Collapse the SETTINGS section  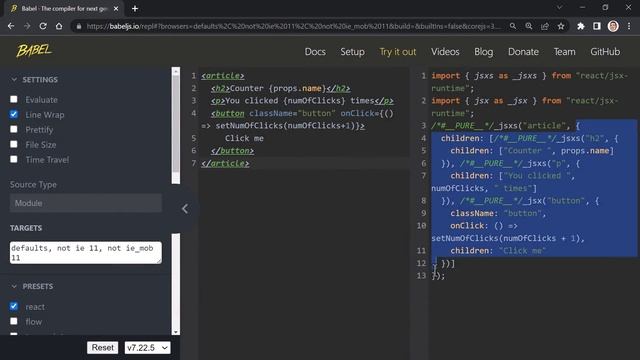pyautogui.click(x=34, y=80)
